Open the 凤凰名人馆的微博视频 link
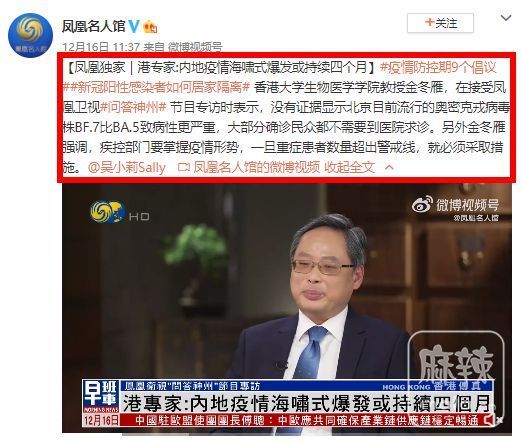The width and height of the screenshot is (521, 444). tap(257, 167)
